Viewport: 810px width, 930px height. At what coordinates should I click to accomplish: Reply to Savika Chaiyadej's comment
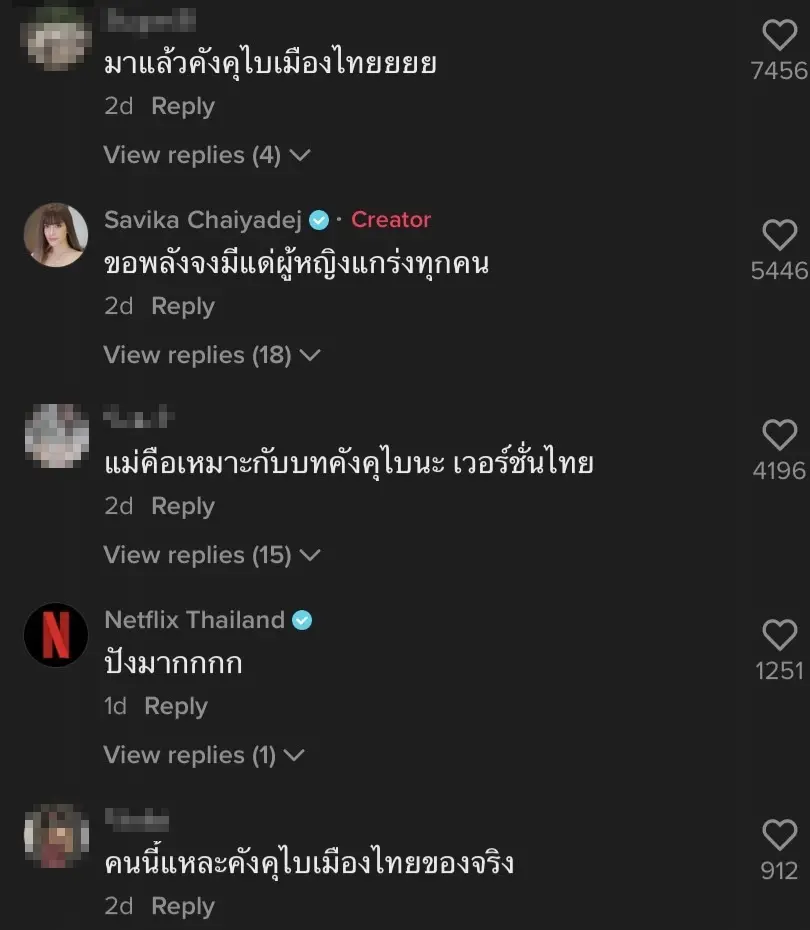click(183, 306)
